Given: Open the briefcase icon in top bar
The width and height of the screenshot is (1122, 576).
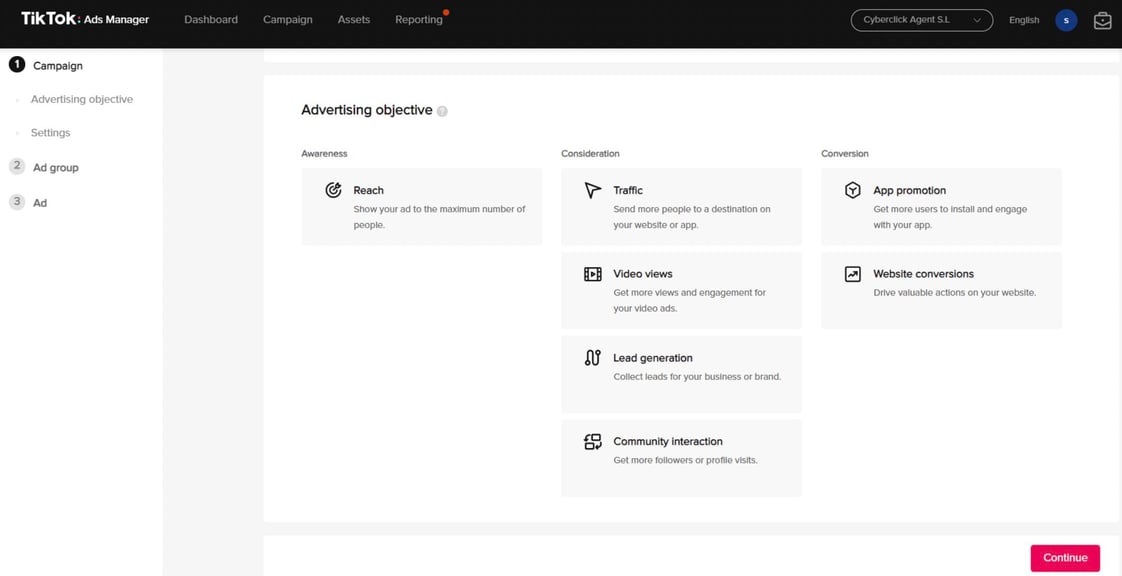Looking at the screenshot, I should tap(1102, 21).
